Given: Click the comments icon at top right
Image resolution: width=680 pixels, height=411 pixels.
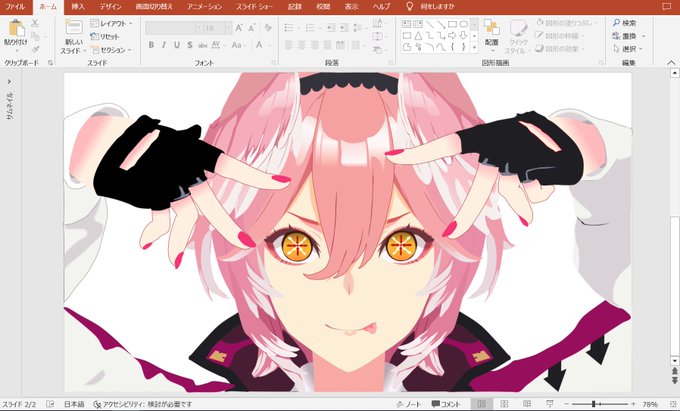Looking at the screenshot, I should [667, 7].
